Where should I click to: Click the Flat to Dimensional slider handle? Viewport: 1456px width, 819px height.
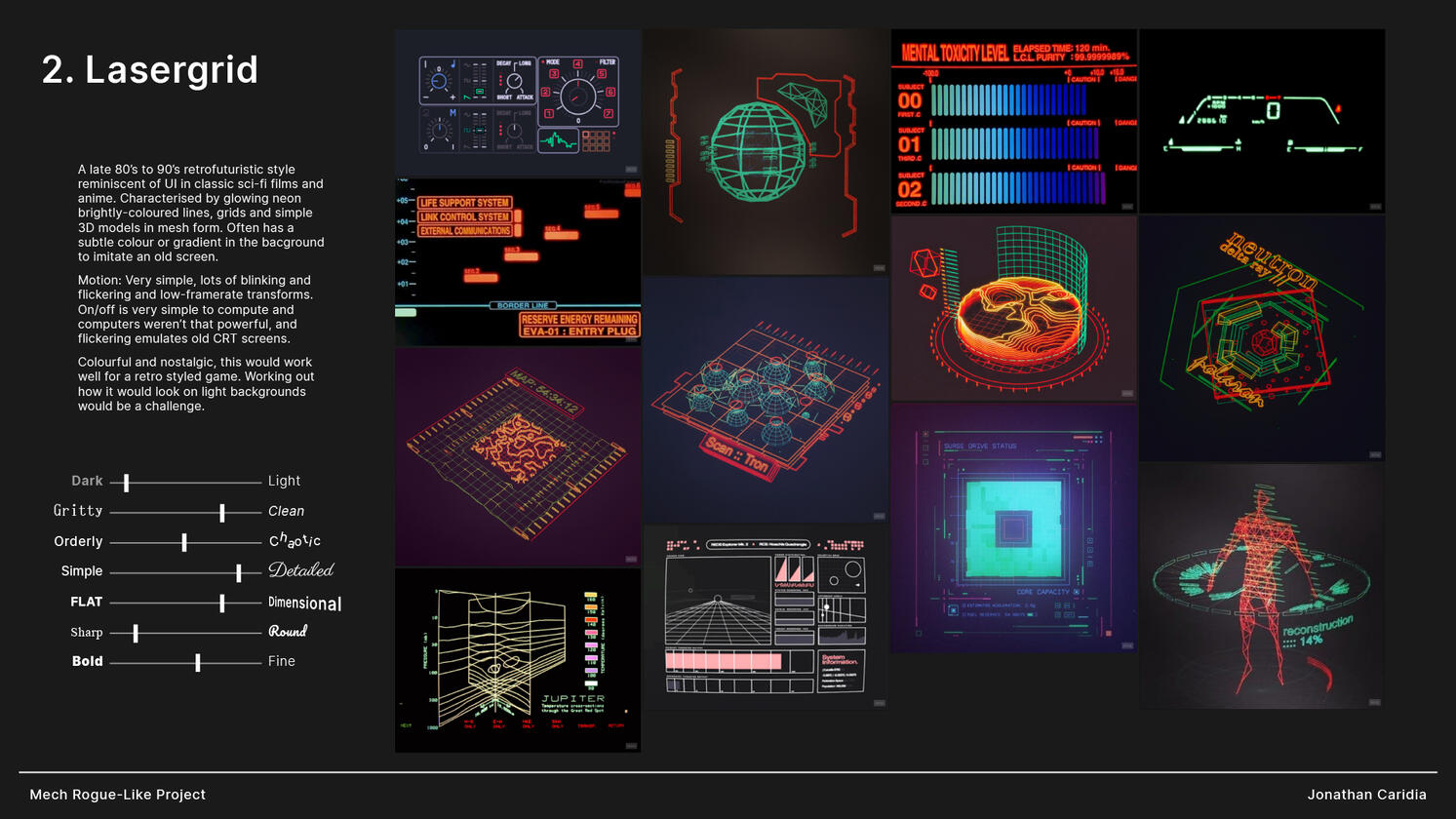221,603
